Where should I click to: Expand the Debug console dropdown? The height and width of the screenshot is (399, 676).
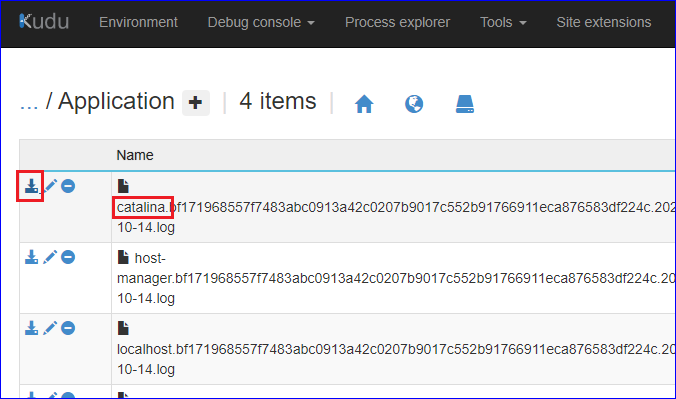pyautogui.click(x=261, y=22)
